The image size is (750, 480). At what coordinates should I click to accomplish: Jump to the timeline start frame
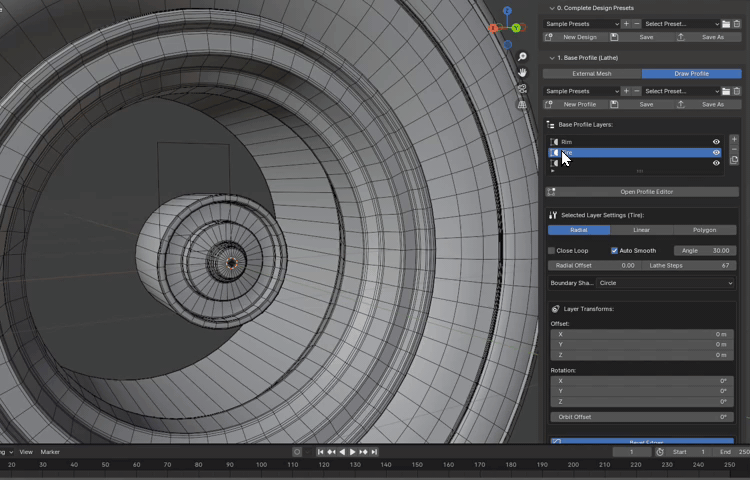click(x=321, y=452)
